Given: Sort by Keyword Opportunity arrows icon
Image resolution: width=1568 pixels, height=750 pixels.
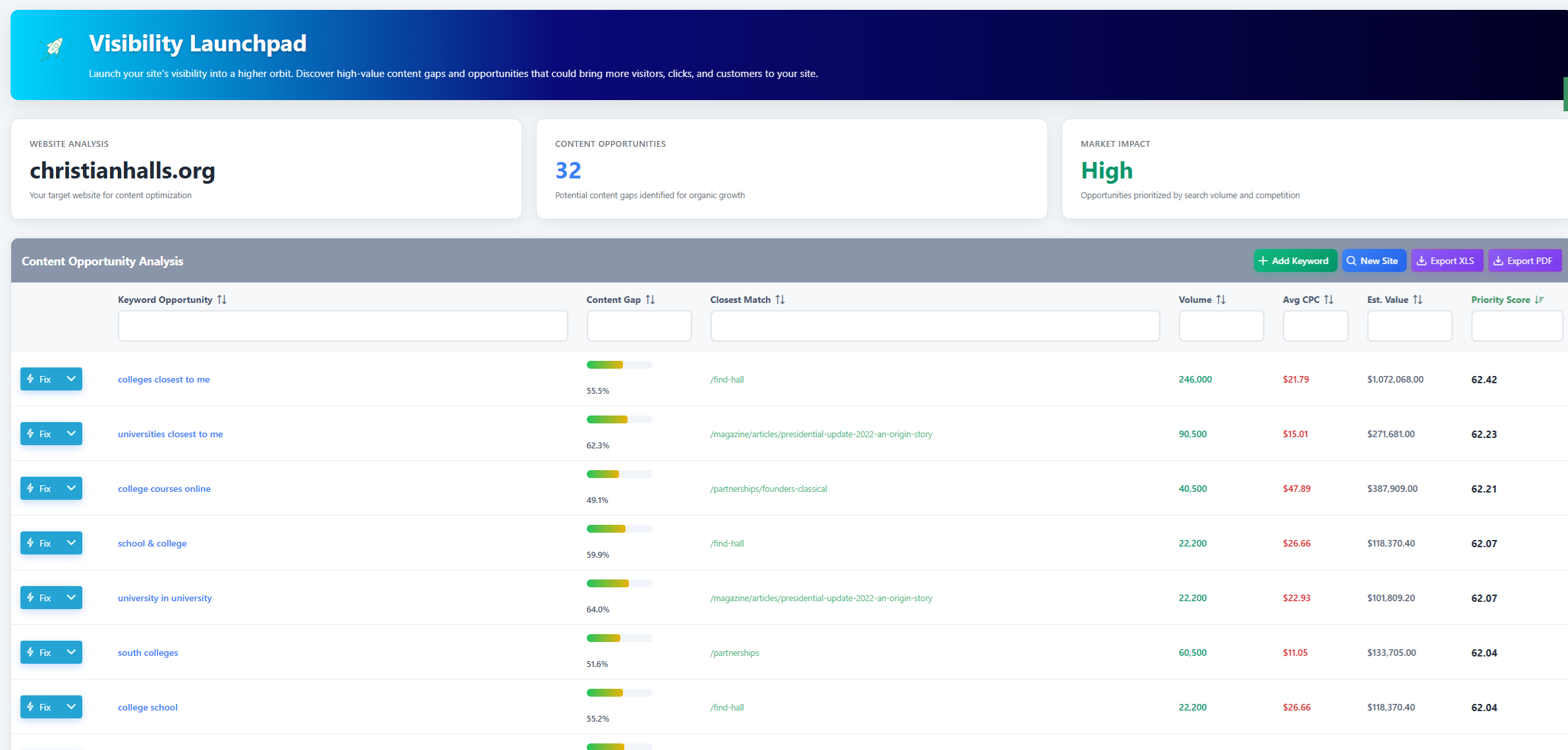Looking at the screenshot, I should [222, 300].
